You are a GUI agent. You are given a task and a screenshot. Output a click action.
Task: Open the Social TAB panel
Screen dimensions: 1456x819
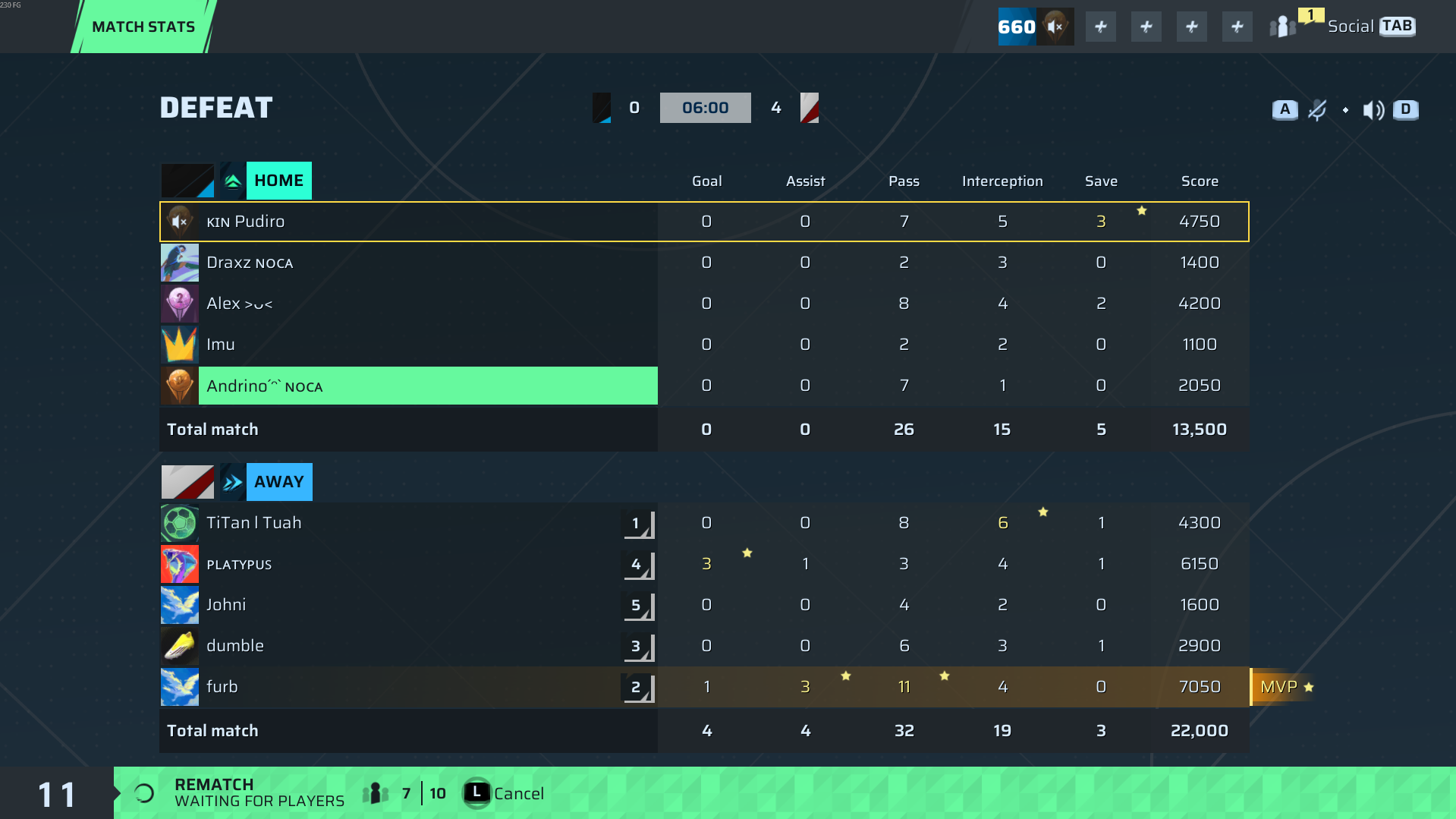pyautogui.click(x=1372, y=26)
